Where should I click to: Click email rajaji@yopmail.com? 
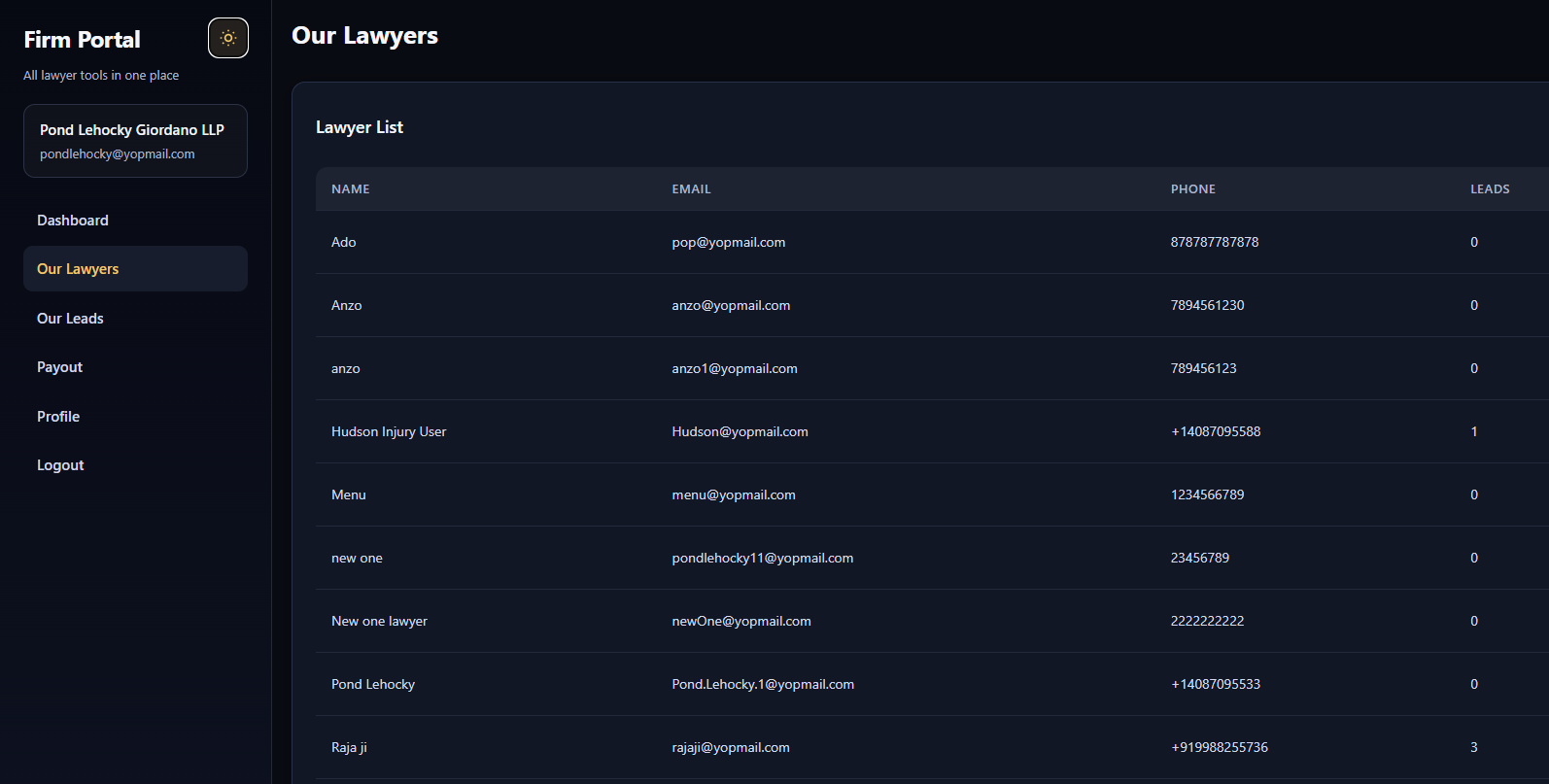(731, 748)
